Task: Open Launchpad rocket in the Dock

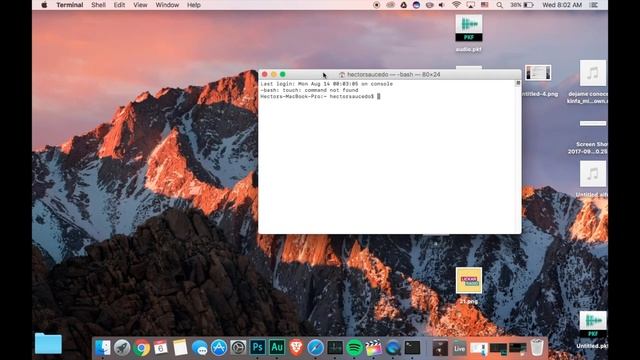Action: point(122,348)
